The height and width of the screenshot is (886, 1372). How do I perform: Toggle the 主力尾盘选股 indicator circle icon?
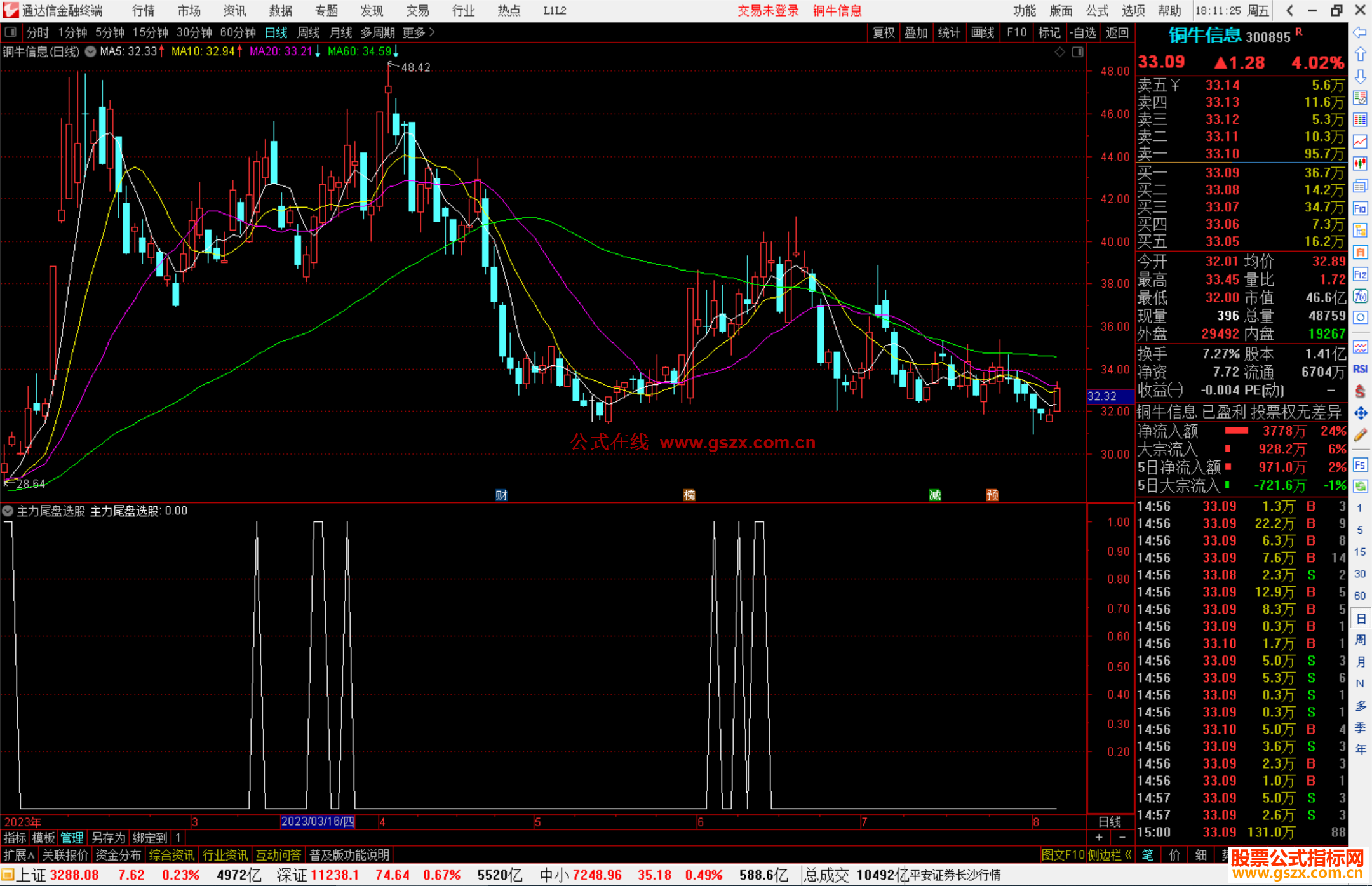pyautogui.click(x=8, y=511)
